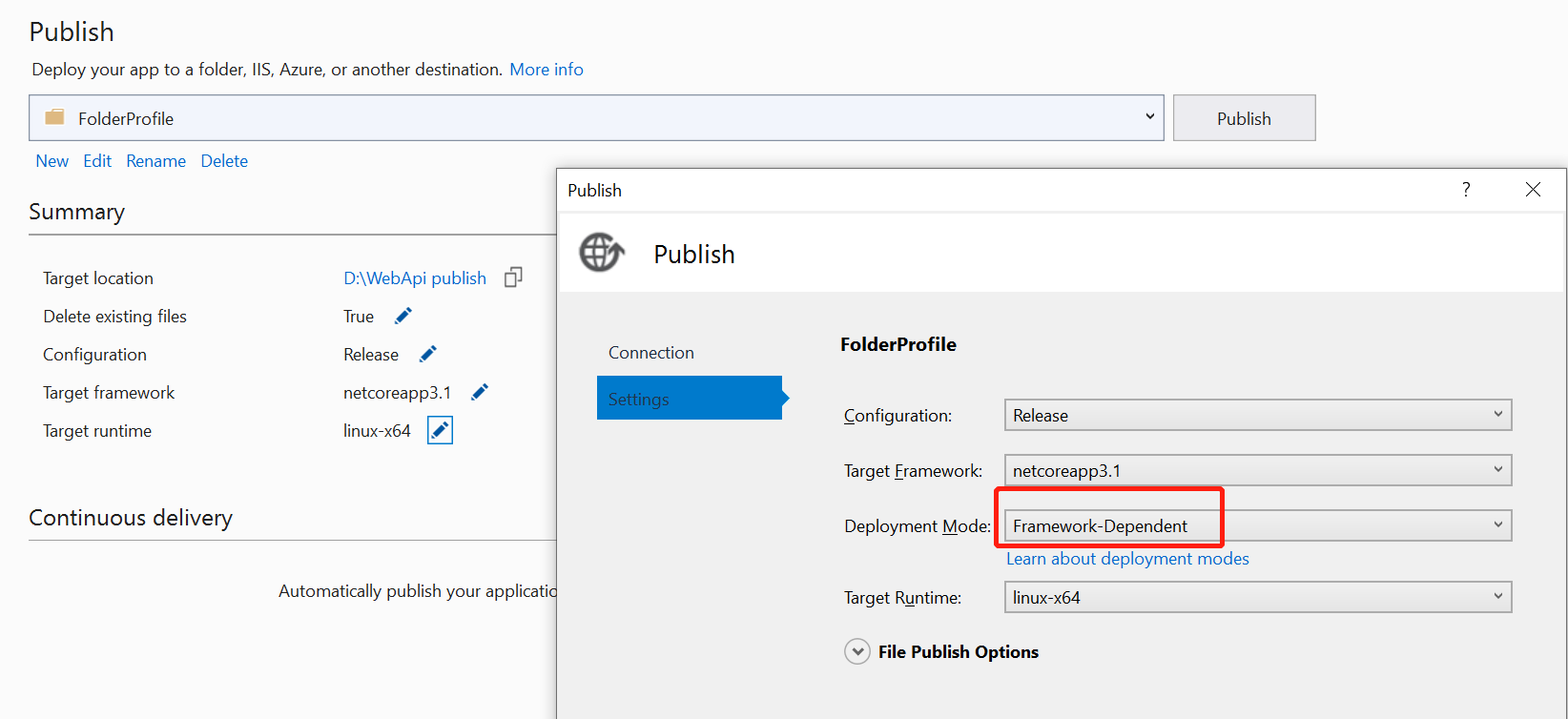Open the dialog help question mark
Image resolution: width=1568 pixels, height=719 pixels.
1466,189
